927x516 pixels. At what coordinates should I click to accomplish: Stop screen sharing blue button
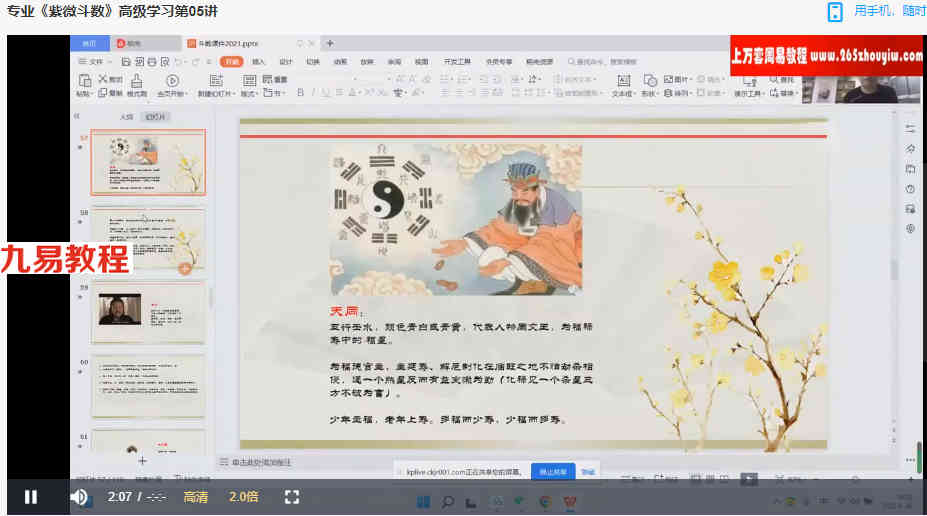point(553,472)
